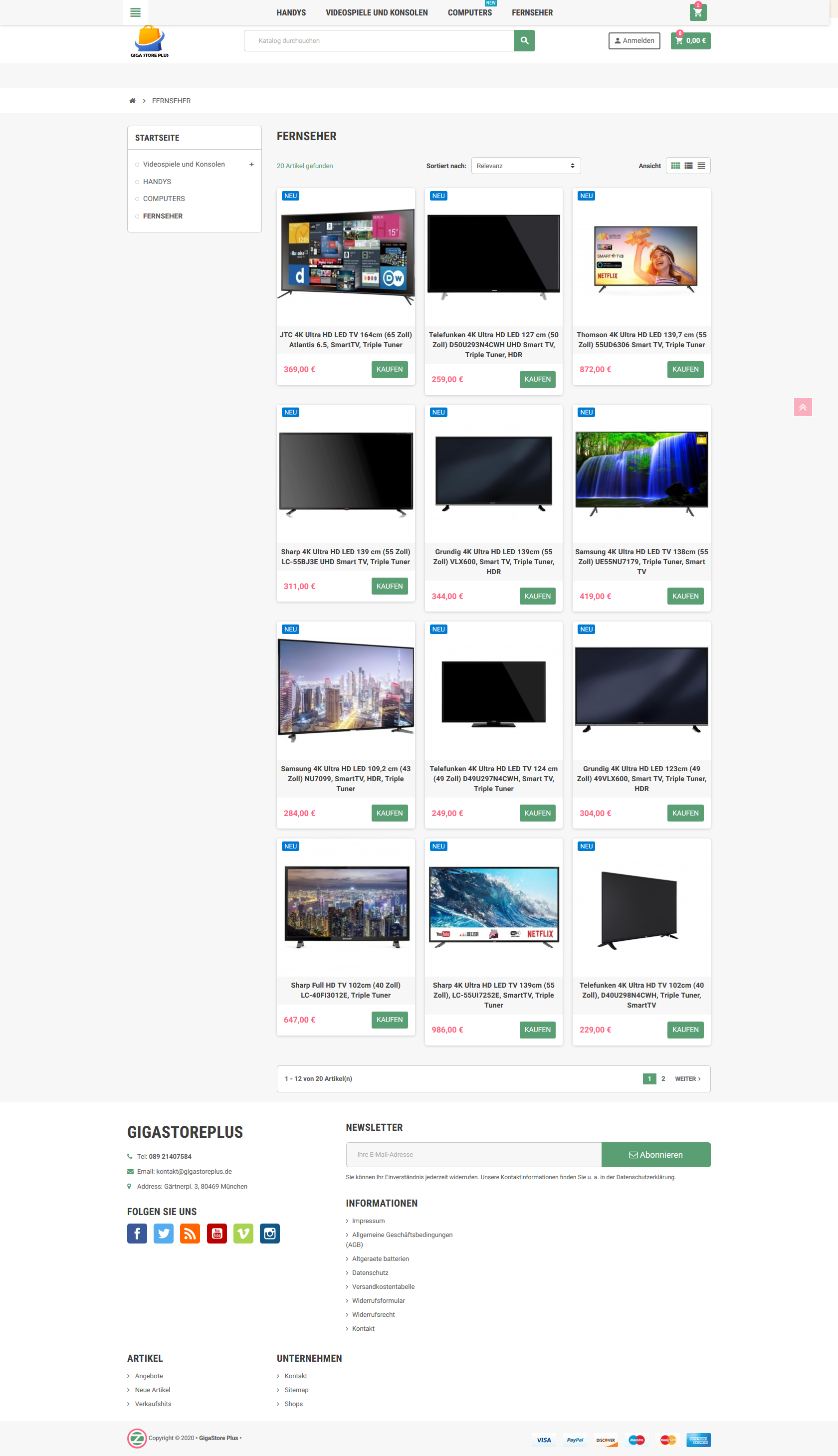The image size is (838, 1456).
Task: Open the Widerrufsrecht footer link
Action: coord(374,1314)
